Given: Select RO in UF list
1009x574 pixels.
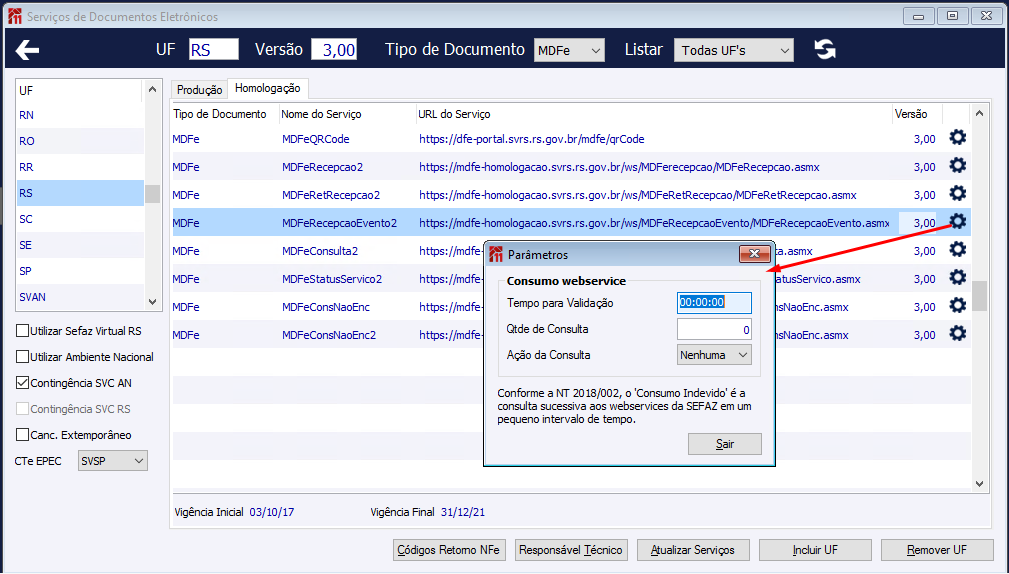Looking at the screenshot, I should point(80,141).
